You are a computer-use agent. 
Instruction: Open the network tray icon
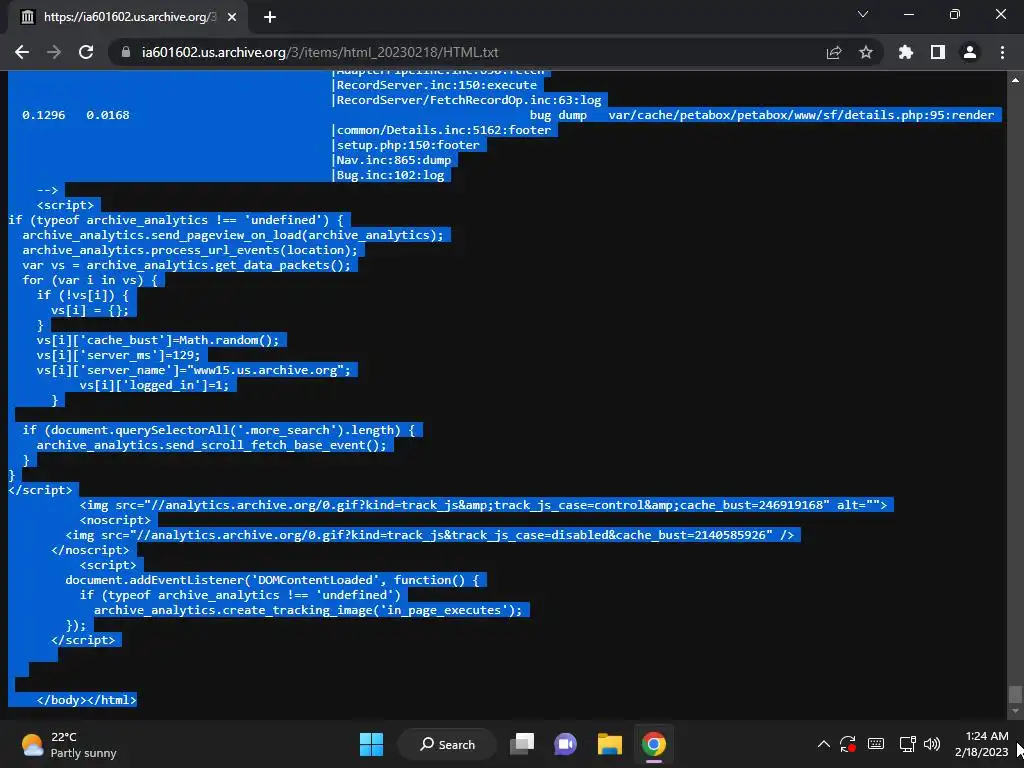[x=907, y=744]
